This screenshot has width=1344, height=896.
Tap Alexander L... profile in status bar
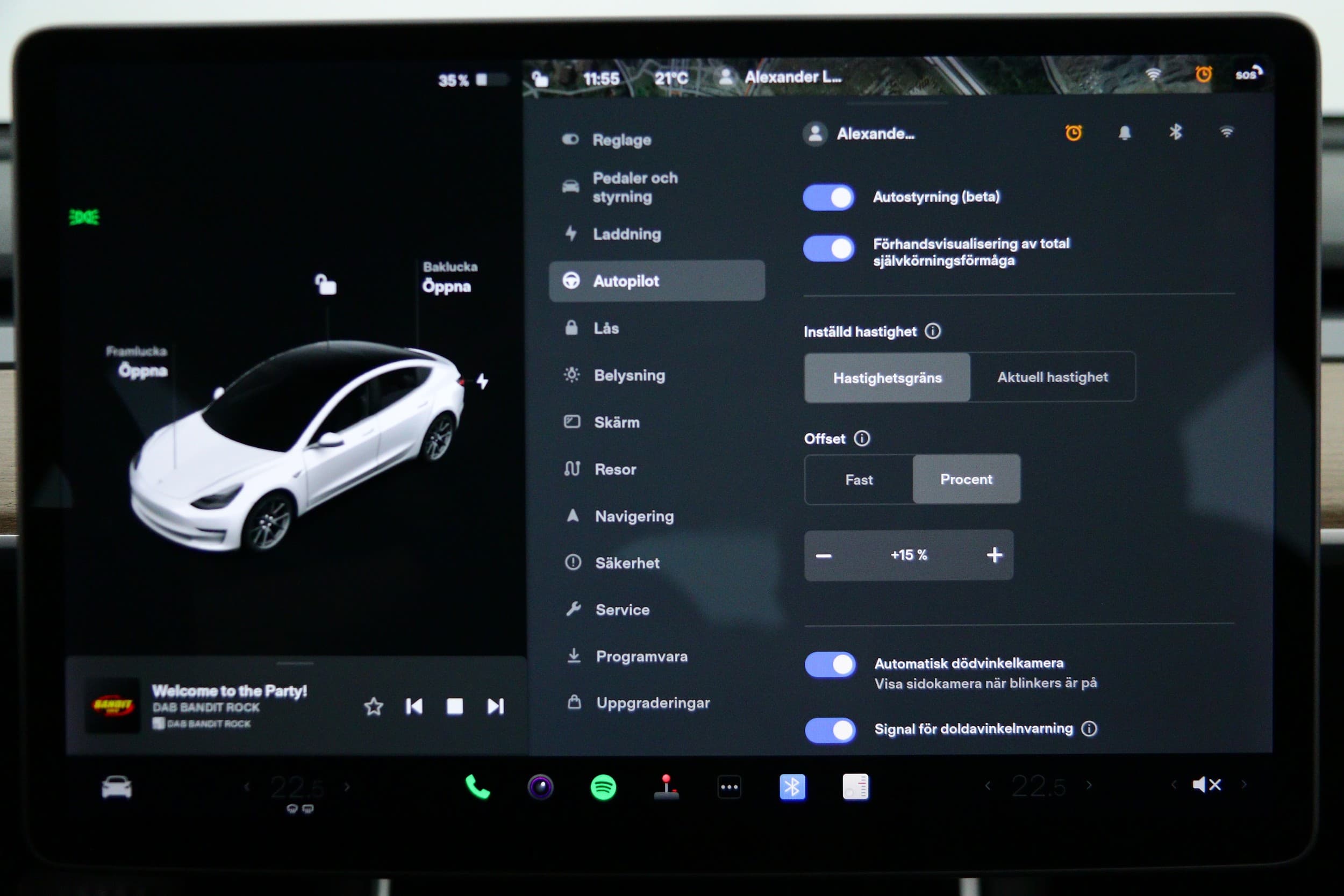pyautogui.click(x=780, y=76)
